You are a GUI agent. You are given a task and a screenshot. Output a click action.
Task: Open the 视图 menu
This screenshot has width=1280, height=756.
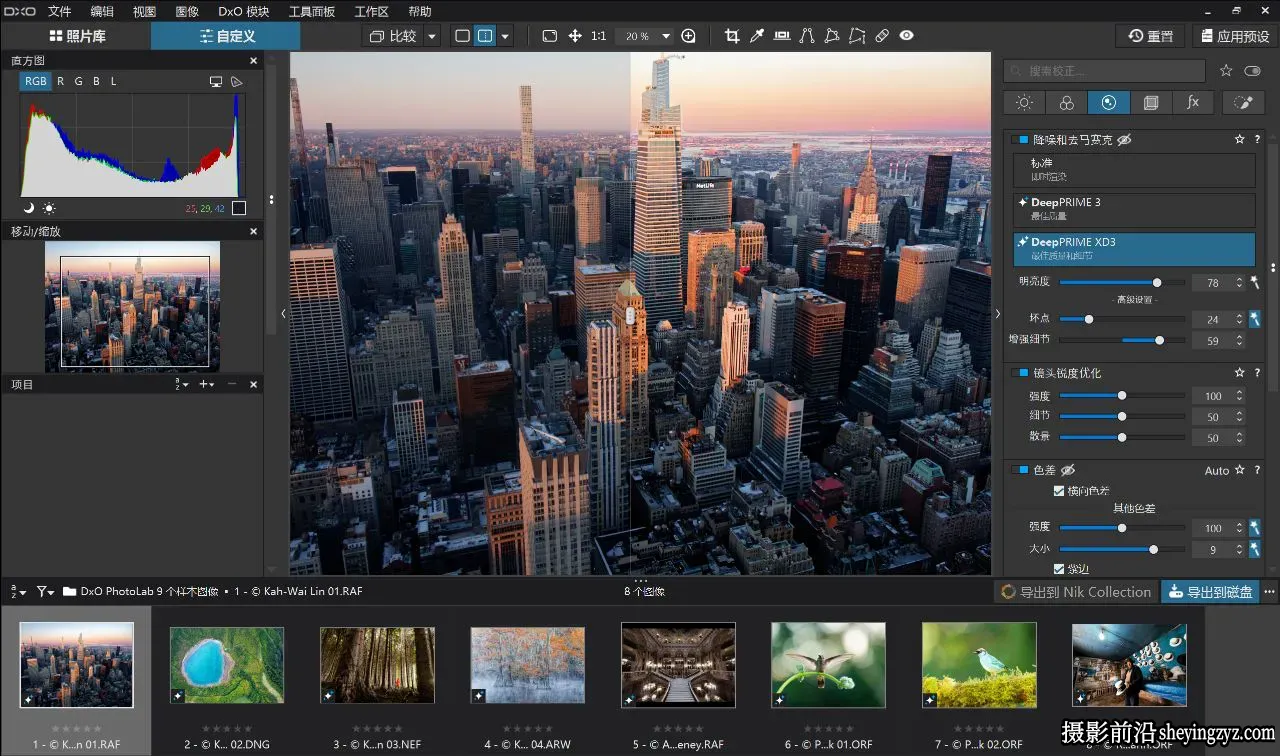pyautogui.click(x=144, y=11)
